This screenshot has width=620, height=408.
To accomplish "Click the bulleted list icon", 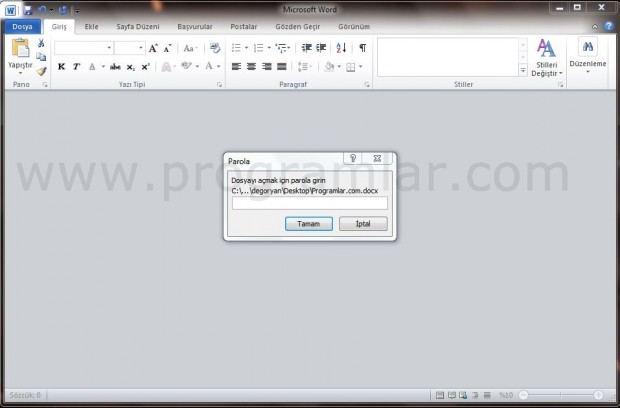I will coord(236,48).
